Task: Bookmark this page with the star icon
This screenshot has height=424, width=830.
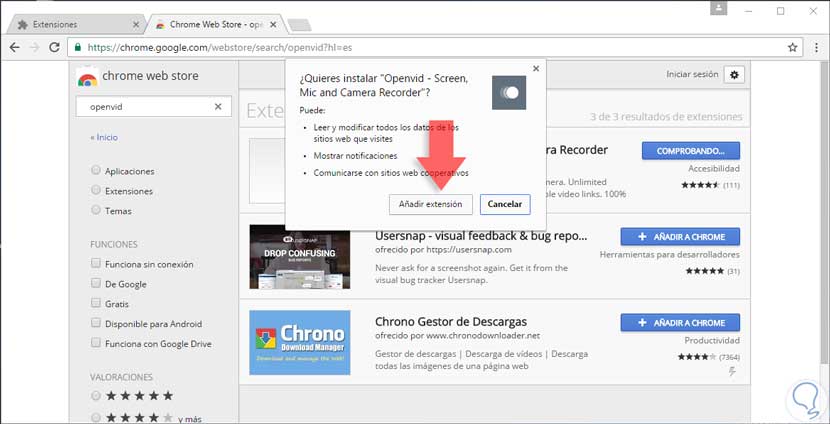Action: point(792,48)
